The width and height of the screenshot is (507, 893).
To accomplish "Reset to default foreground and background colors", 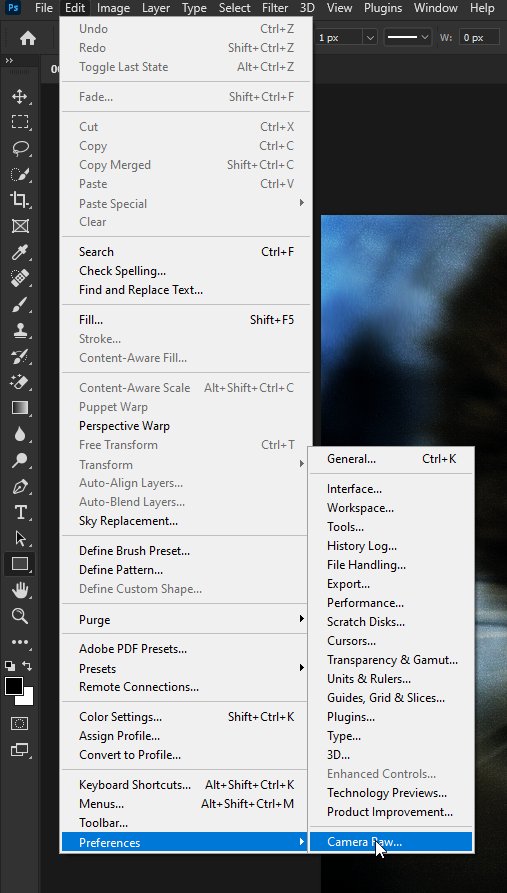I will 10,665.
